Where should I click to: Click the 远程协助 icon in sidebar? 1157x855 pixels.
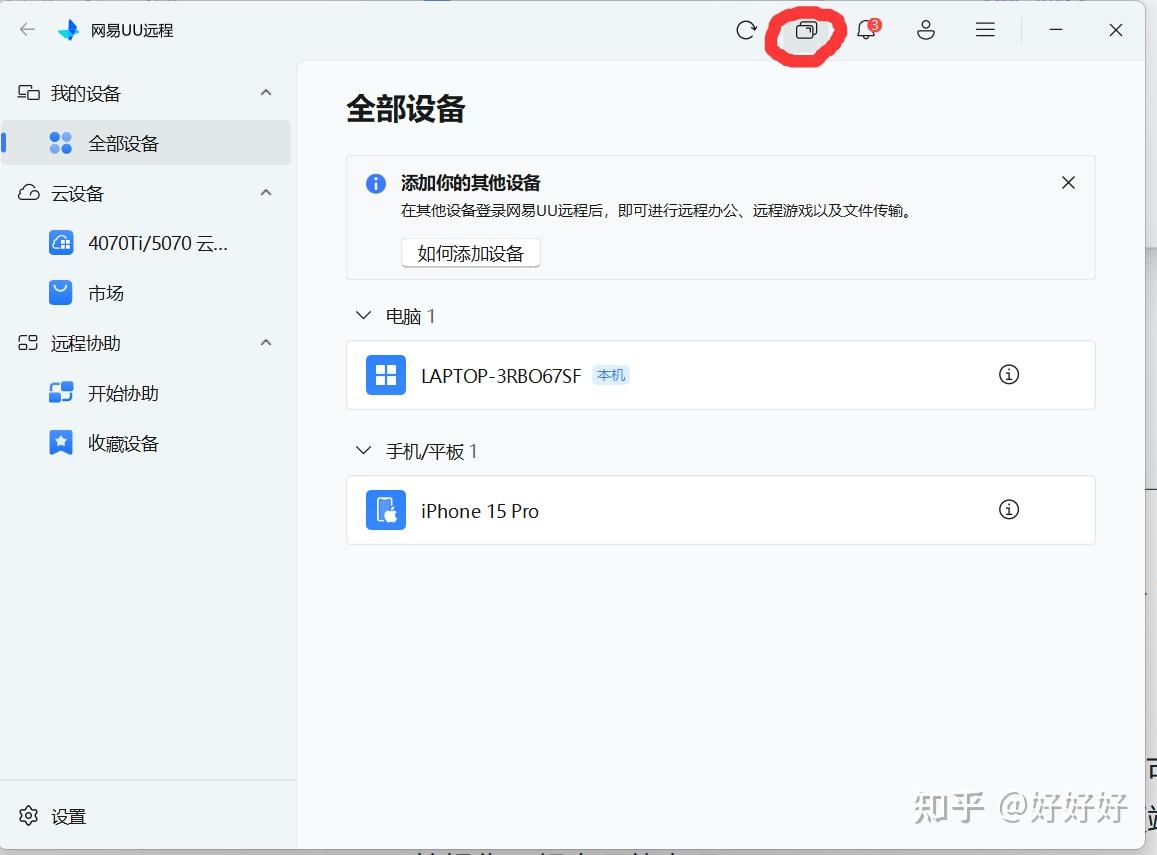point(28,343)
